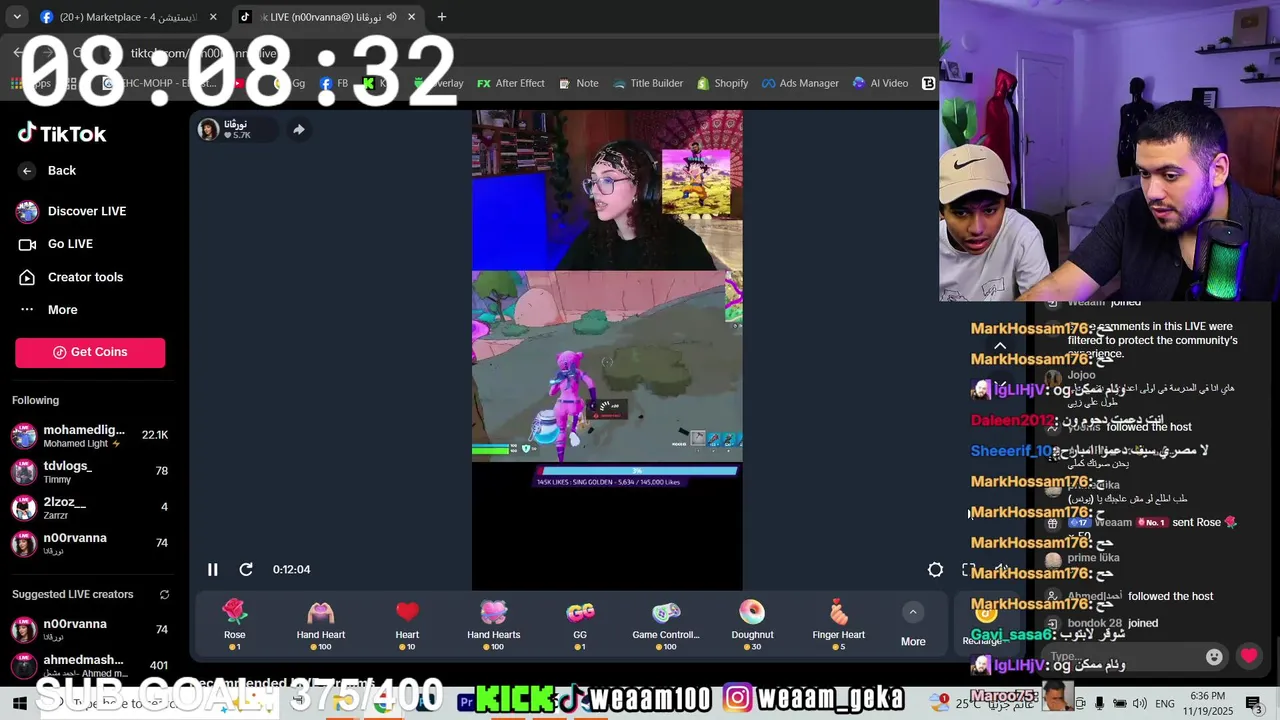The image size is (1280, 720).
Task: Open the Note bookmark
Action: click(x=579, y=83)
